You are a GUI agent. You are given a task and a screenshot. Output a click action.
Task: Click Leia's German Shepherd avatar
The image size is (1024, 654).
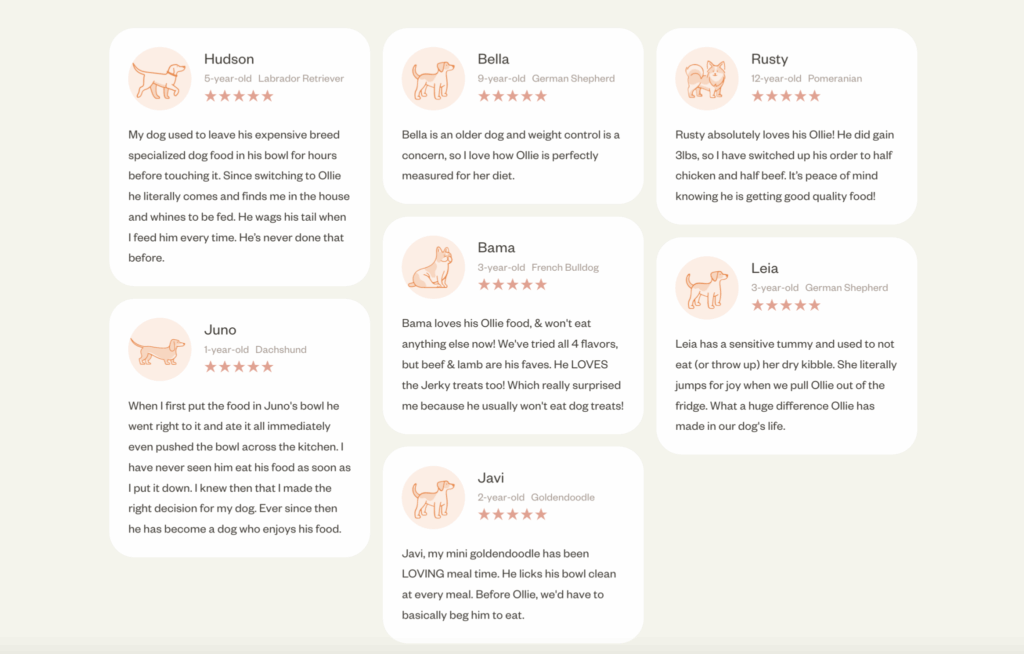[707, 287]
